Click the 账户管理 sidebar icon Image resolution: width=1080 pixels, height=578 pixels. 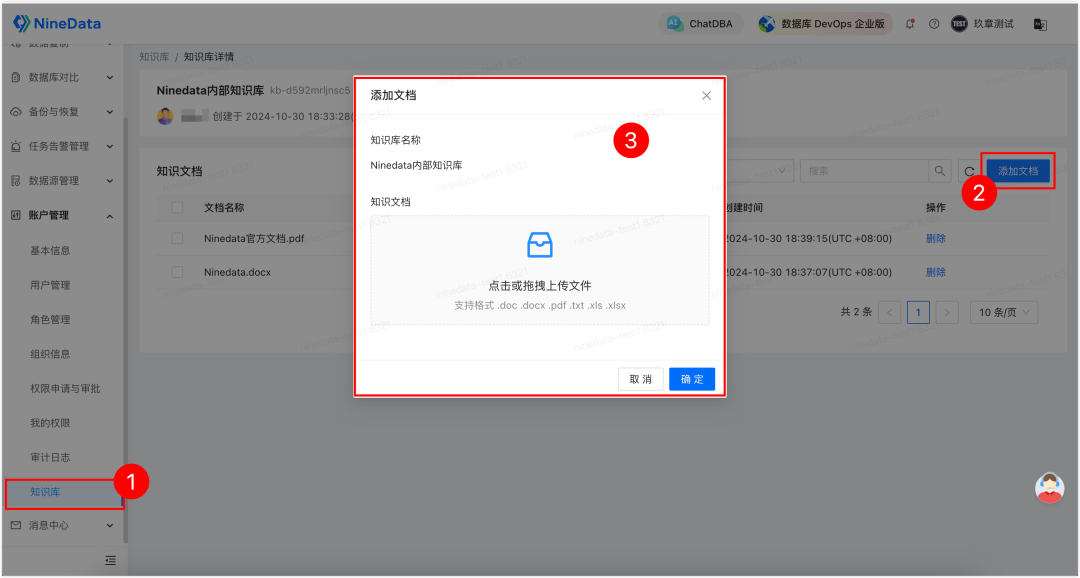(x=16, y=215)
